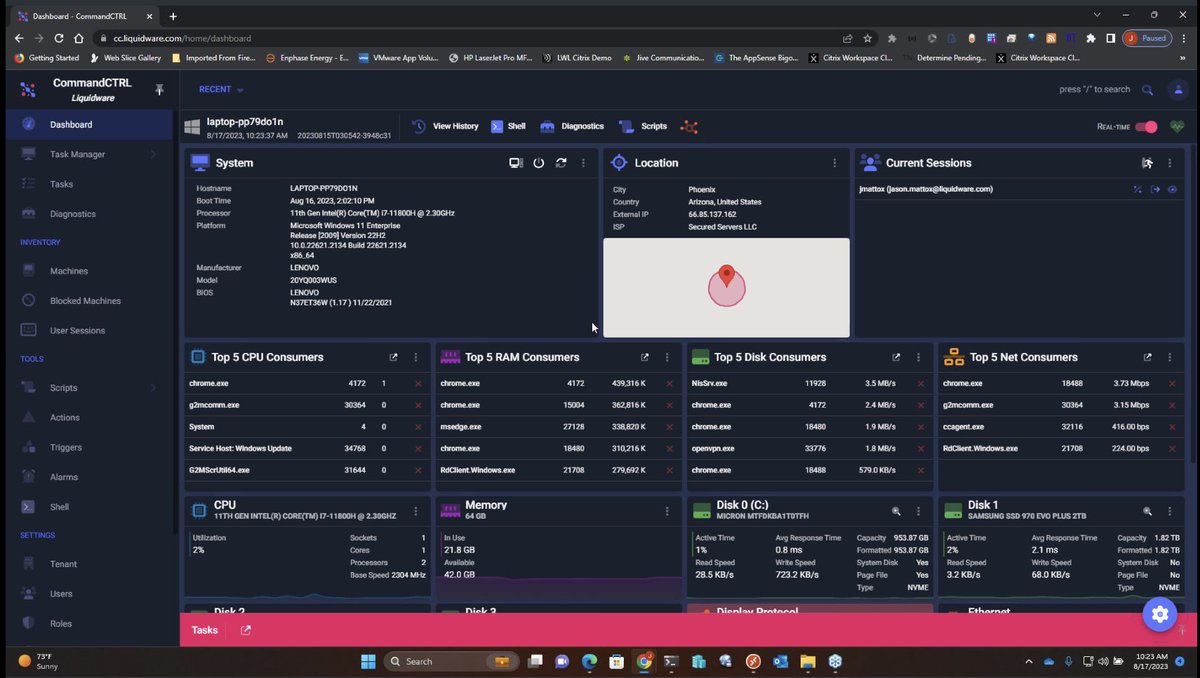Click the power icon in System panel
Viewport: 1200px width, 678px height.
pyautogui.click(x=538, y=163)
